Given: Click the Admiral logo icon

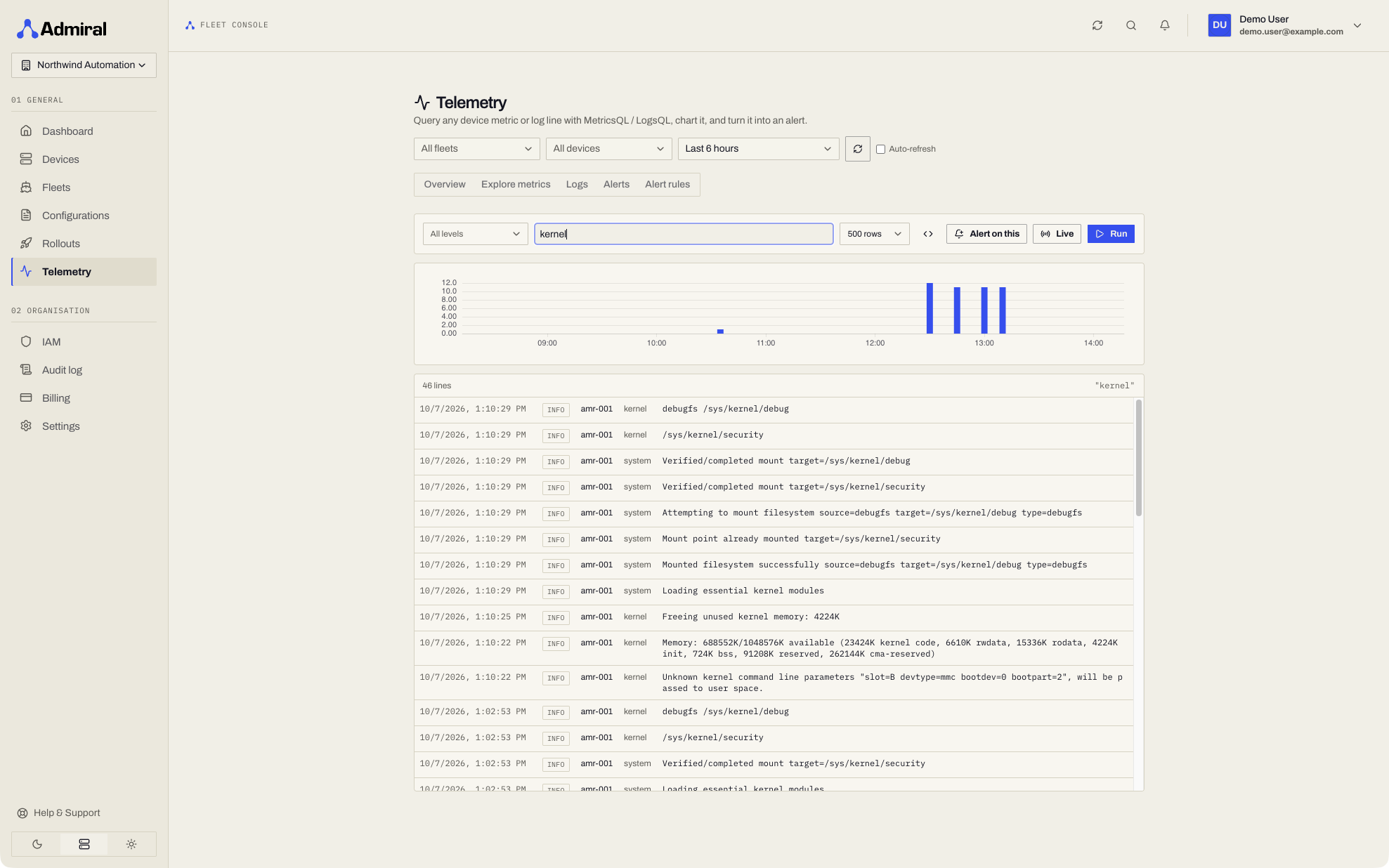Looking at the screenshot, I should click(x=27, y=29).
